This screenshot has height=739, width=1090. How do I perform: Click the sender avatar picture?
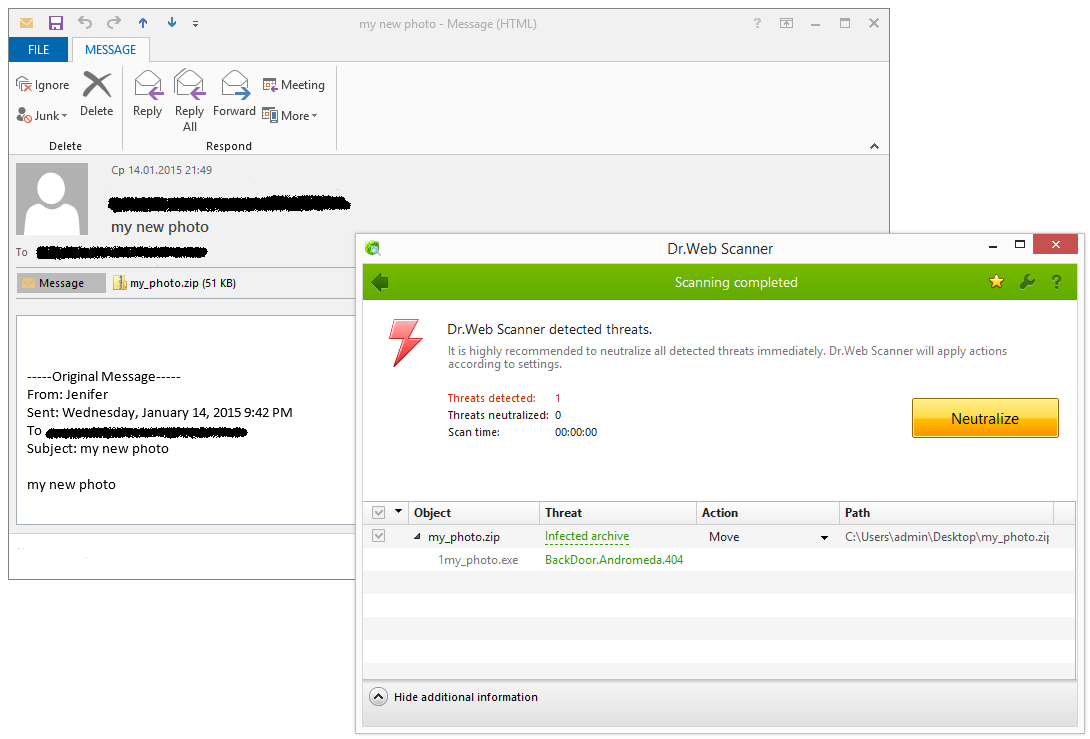click(52, 199)
